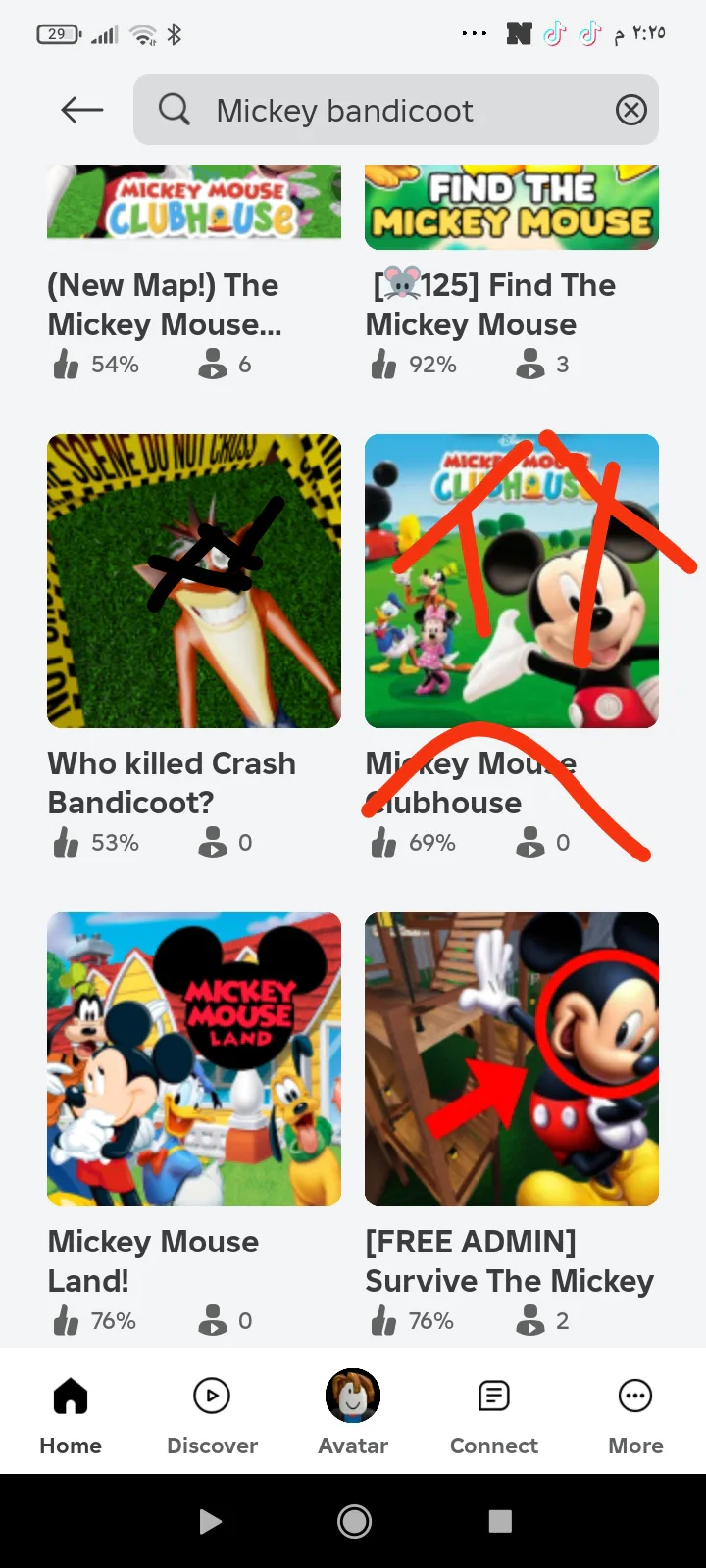Open the Avatar tab

click(353, 1412)
